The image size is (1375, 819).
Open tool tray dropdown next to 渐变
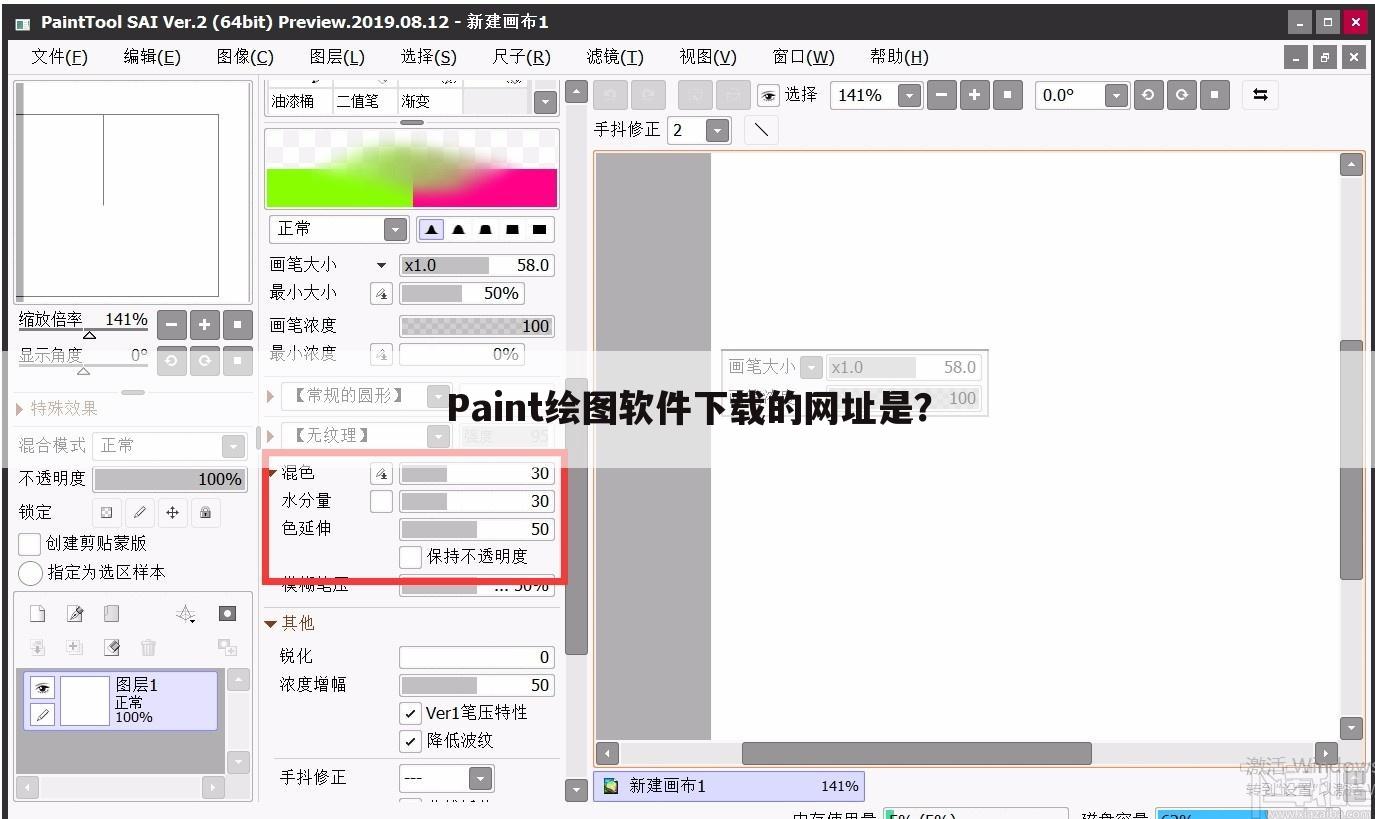545,101
